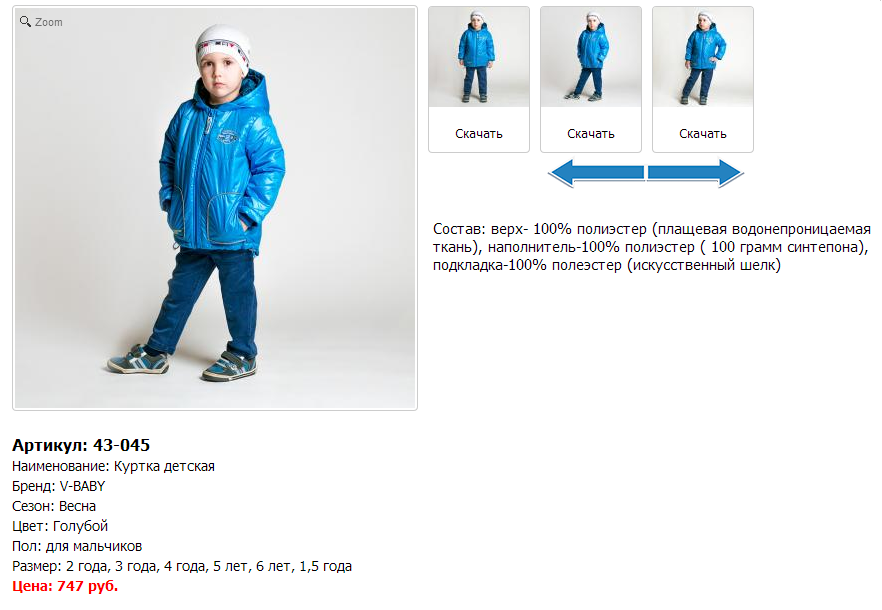Open the large product photo of blue jacket

coord(215,208)
